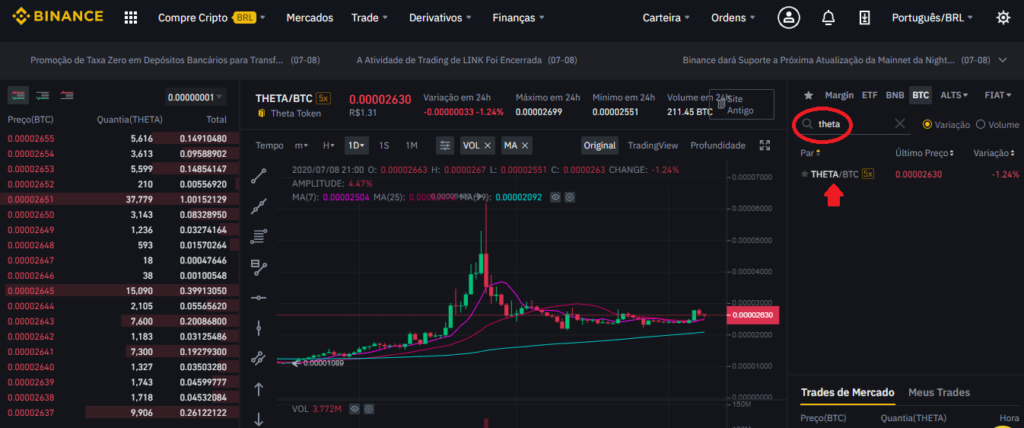Sort pairs by Último Preço

924,153
